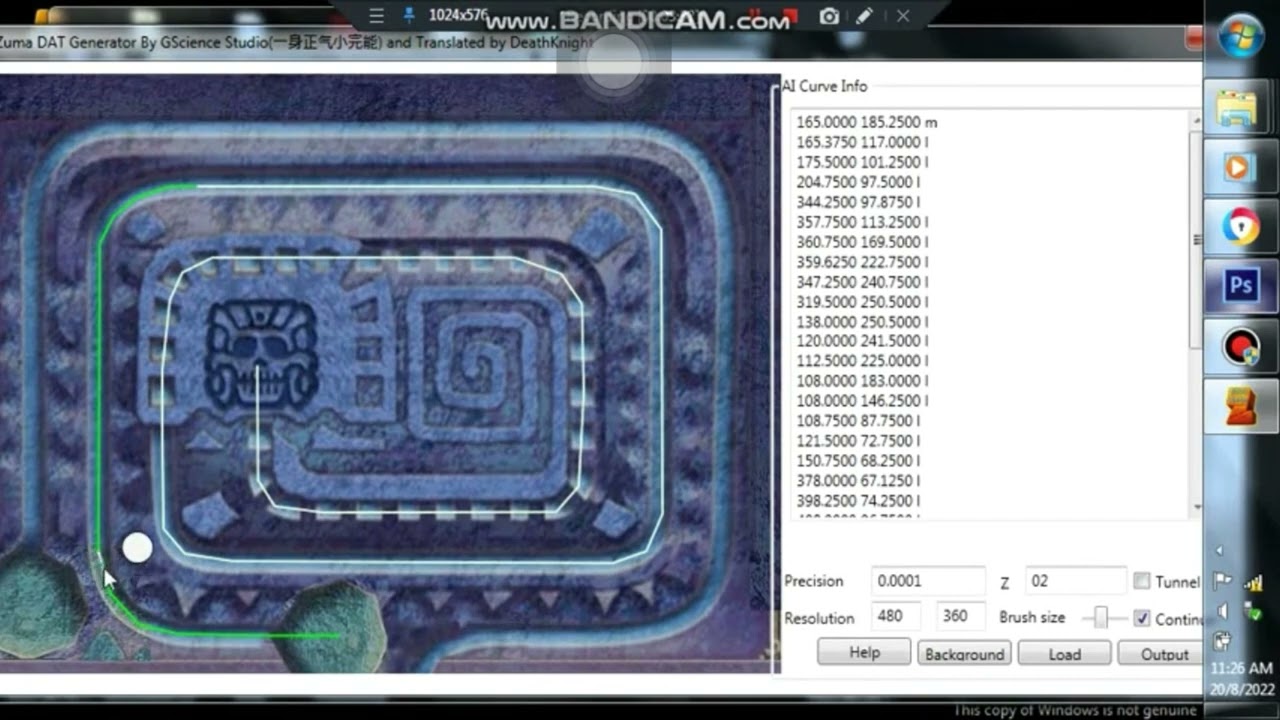The width and height of the screenshot is (1280, 720).
Task: Click the curve list scrollbar thumb
Action: click(1197, 240)
